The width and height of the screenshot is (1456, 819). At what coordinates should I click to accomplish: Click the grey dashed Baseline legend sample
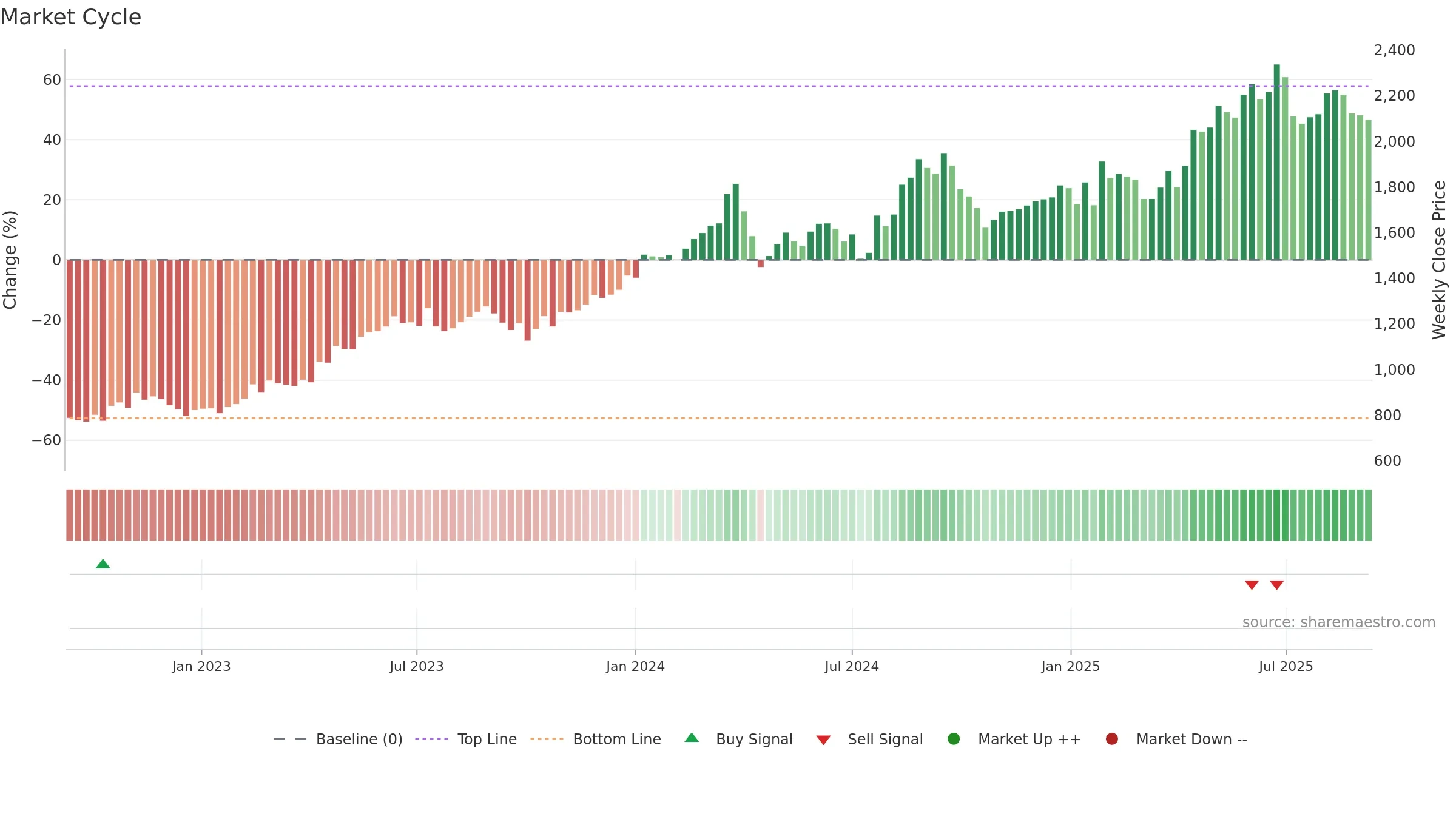(x=290, y=739)
